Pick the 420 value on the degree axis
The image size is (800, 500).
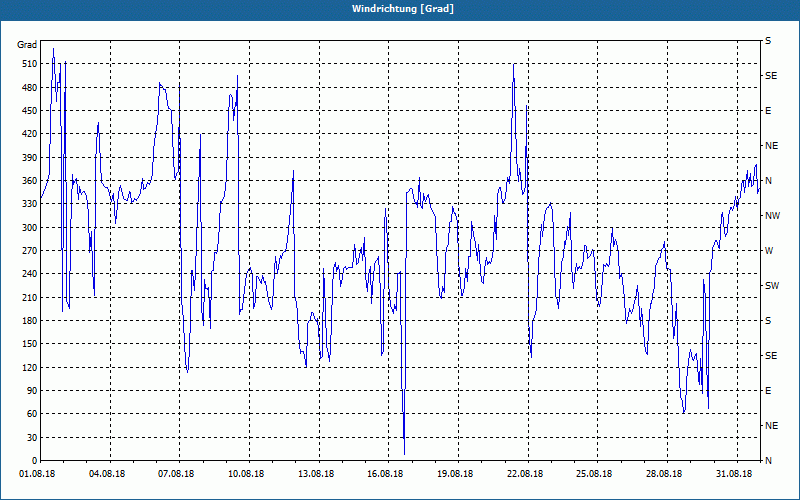[30, 134]
